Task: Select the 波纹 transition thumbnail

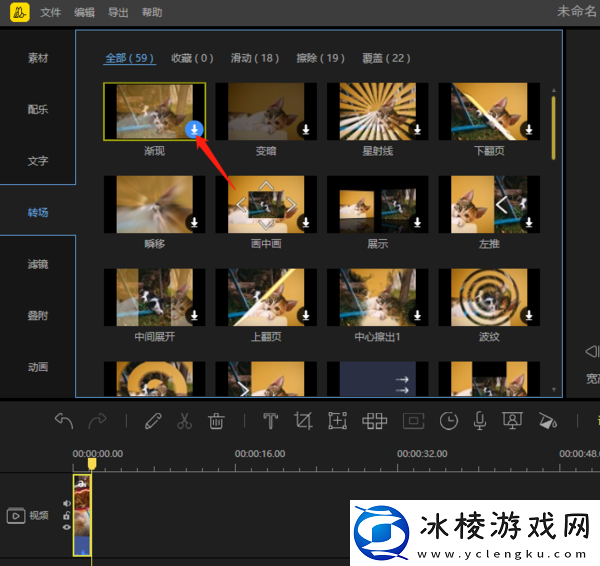Action: tap(489, 297)
